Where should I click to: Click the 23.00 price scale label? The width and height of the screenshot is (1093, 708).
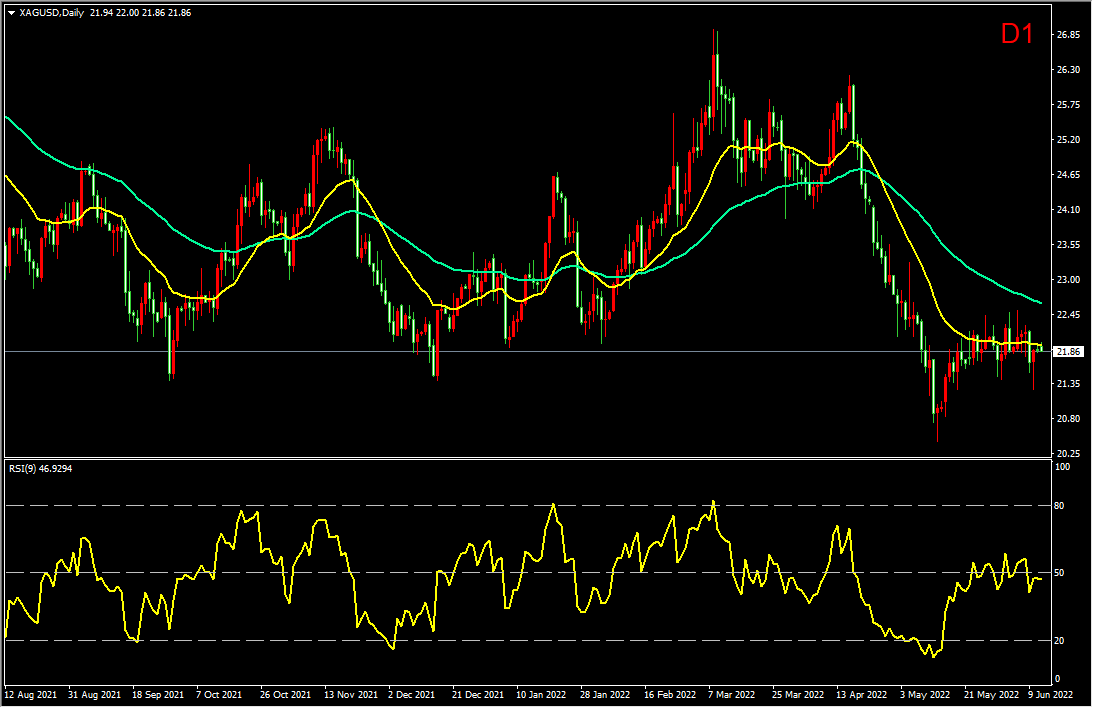coord(1069,279)
